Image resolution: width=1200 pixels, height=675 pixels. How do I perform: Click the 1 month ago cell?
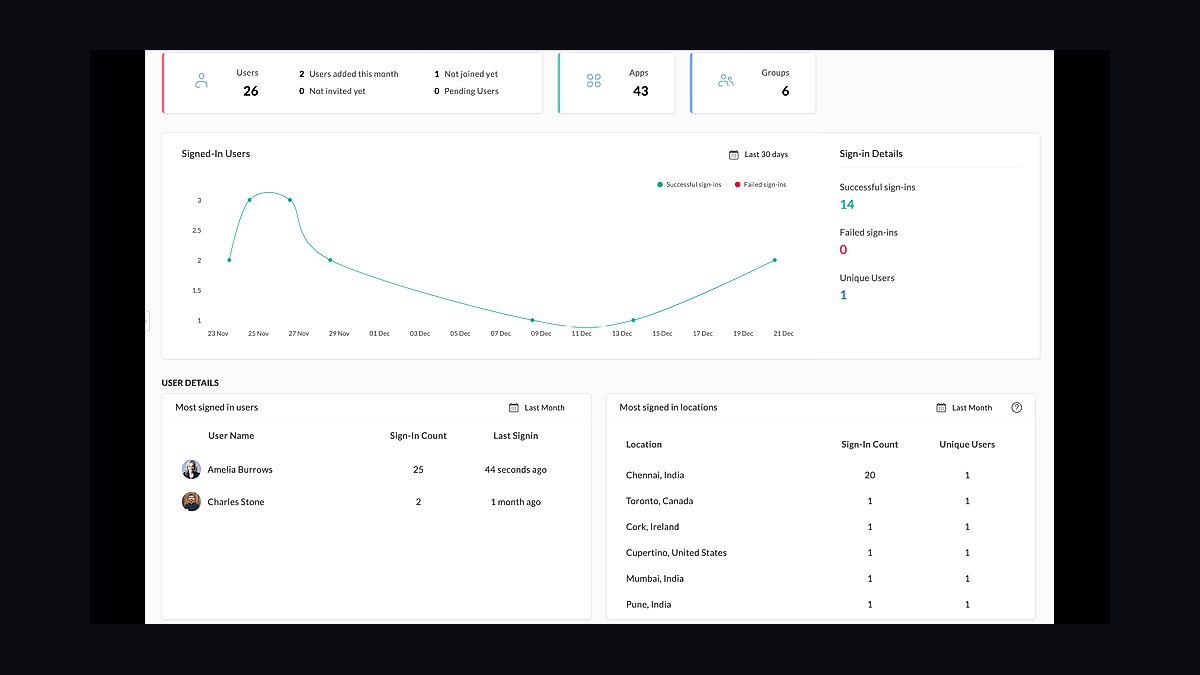516,502
